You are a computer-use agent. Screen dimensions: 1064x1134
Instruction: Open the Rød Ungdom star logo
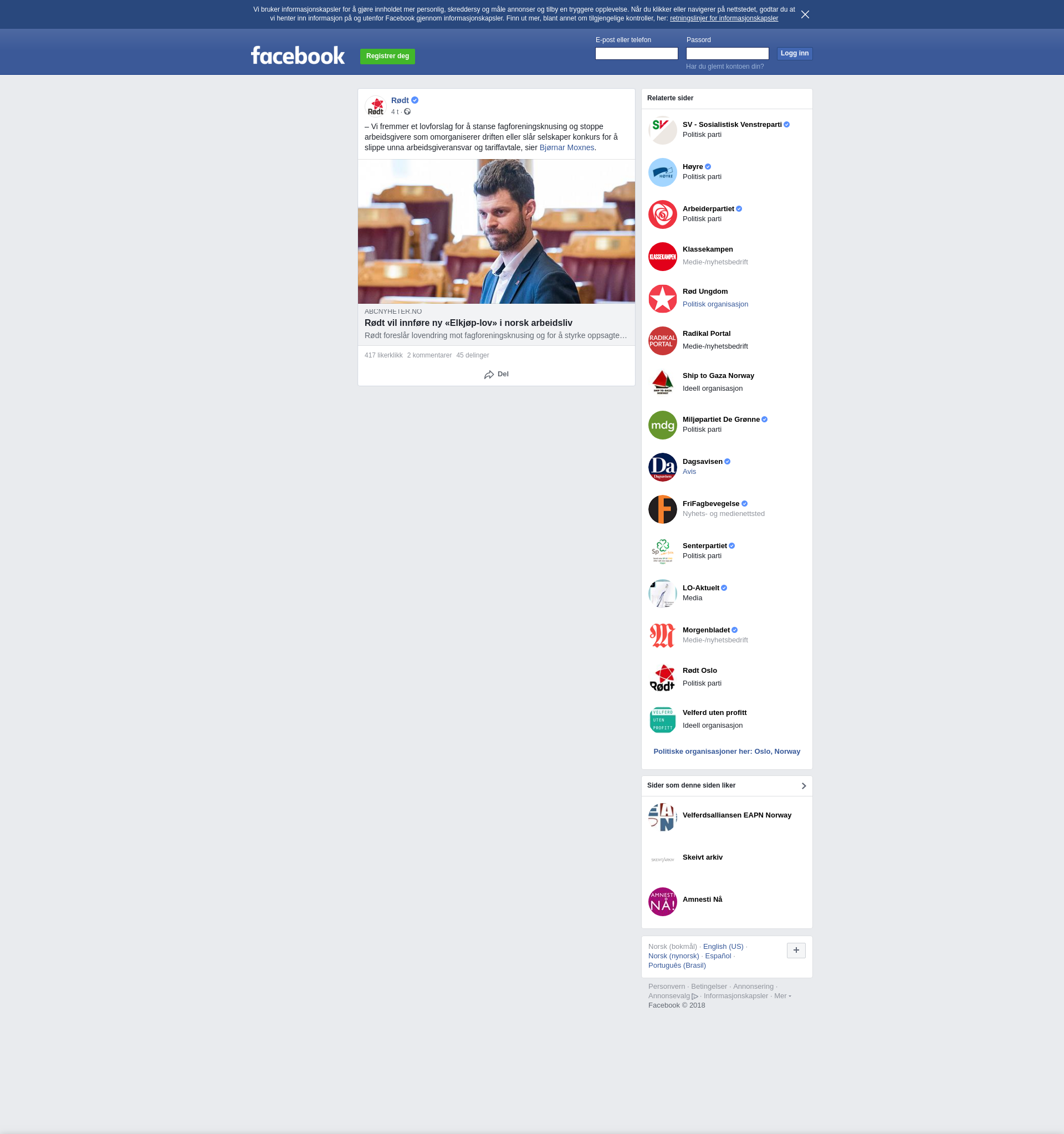coord(663,299)
